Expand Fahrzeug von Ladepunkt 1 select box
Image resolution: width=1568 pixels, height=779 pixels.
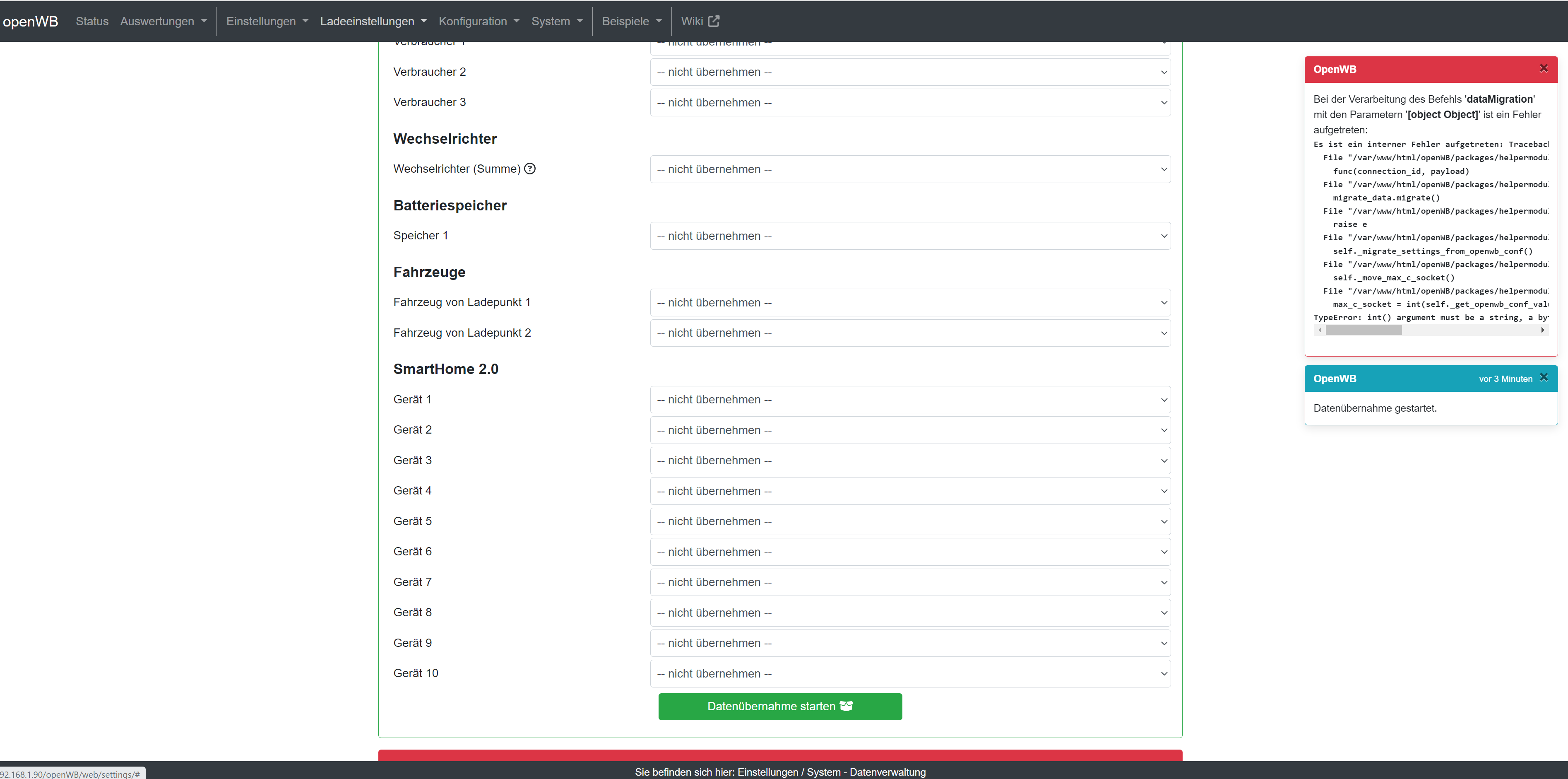coord(910,303)
